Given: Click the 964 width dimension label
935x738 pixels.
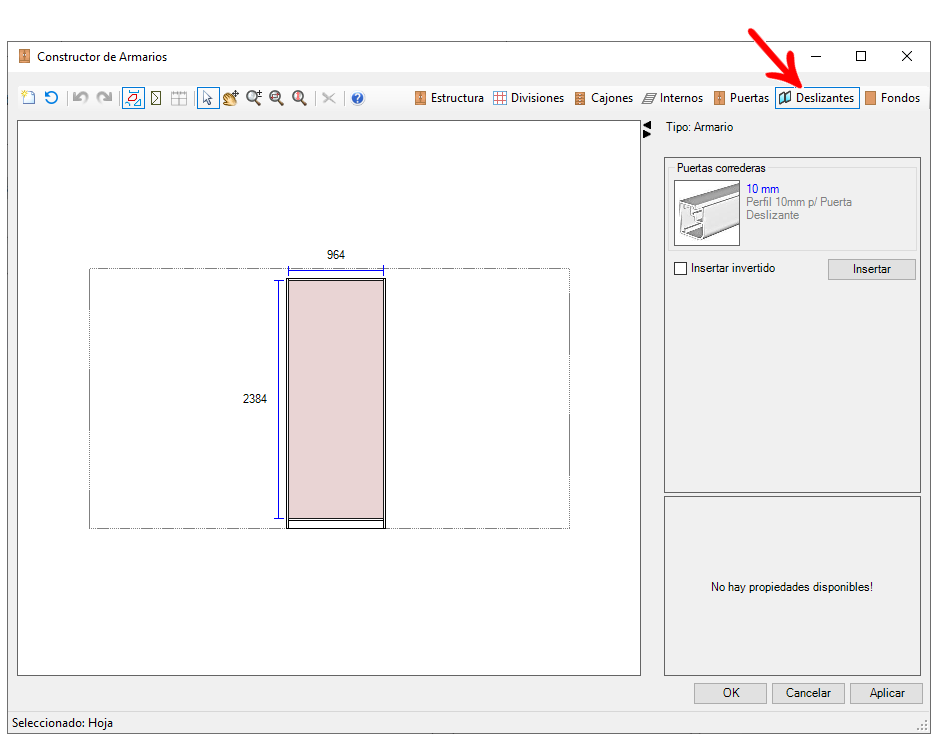Looking at the screenshot, I should coord(336,255).
